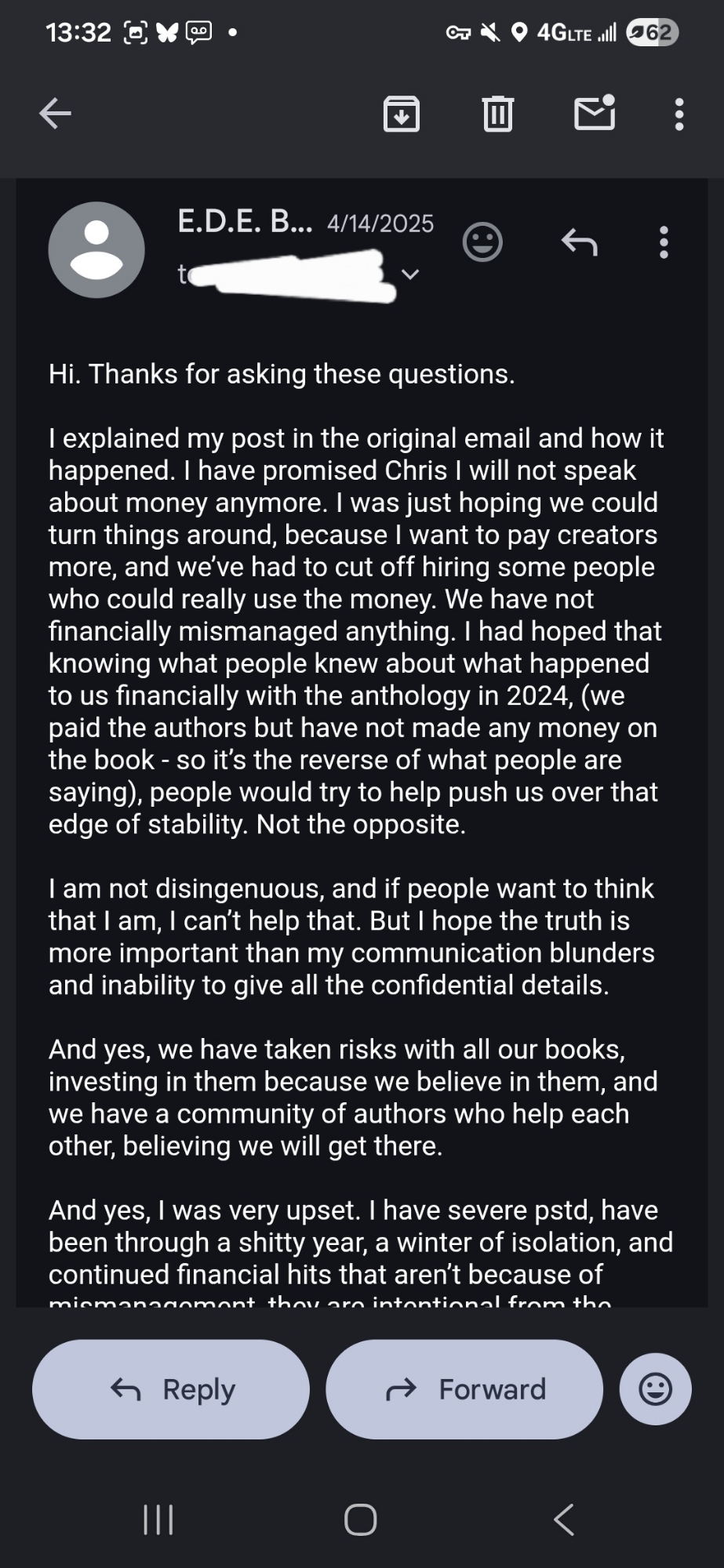Go to the Android home screen

point(361,1519)
